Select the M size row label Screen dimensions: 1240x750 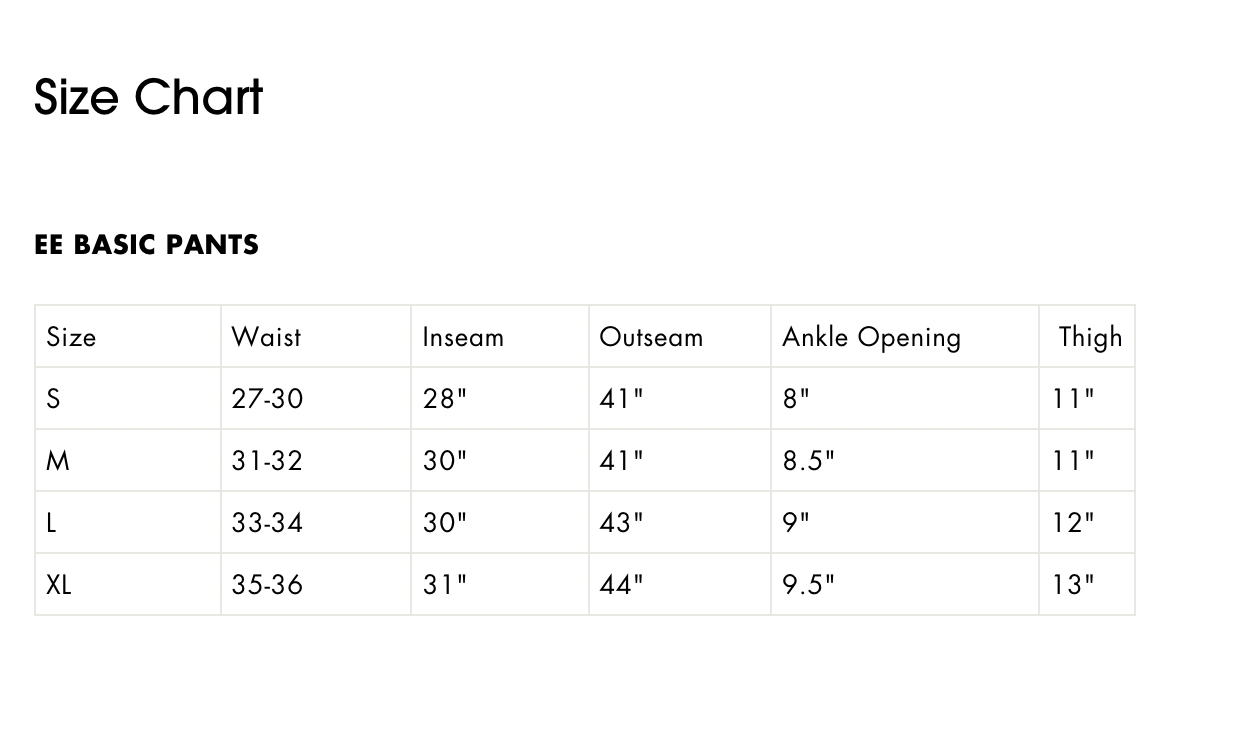[x=58, y=461]
